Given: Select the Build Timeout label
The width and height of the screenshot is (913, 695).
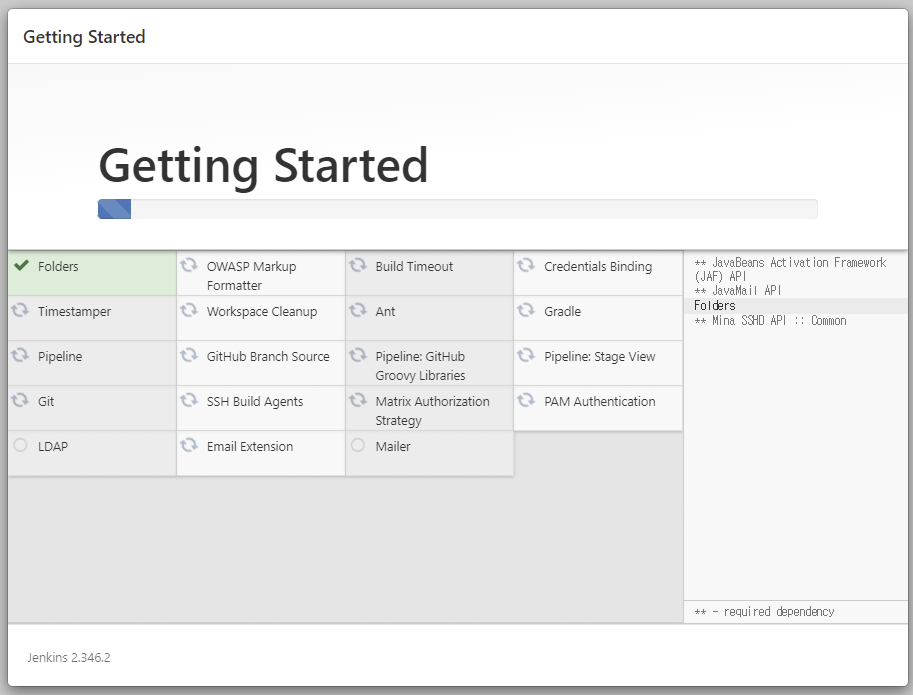Looking at the screenshot, I should [414, 267].
